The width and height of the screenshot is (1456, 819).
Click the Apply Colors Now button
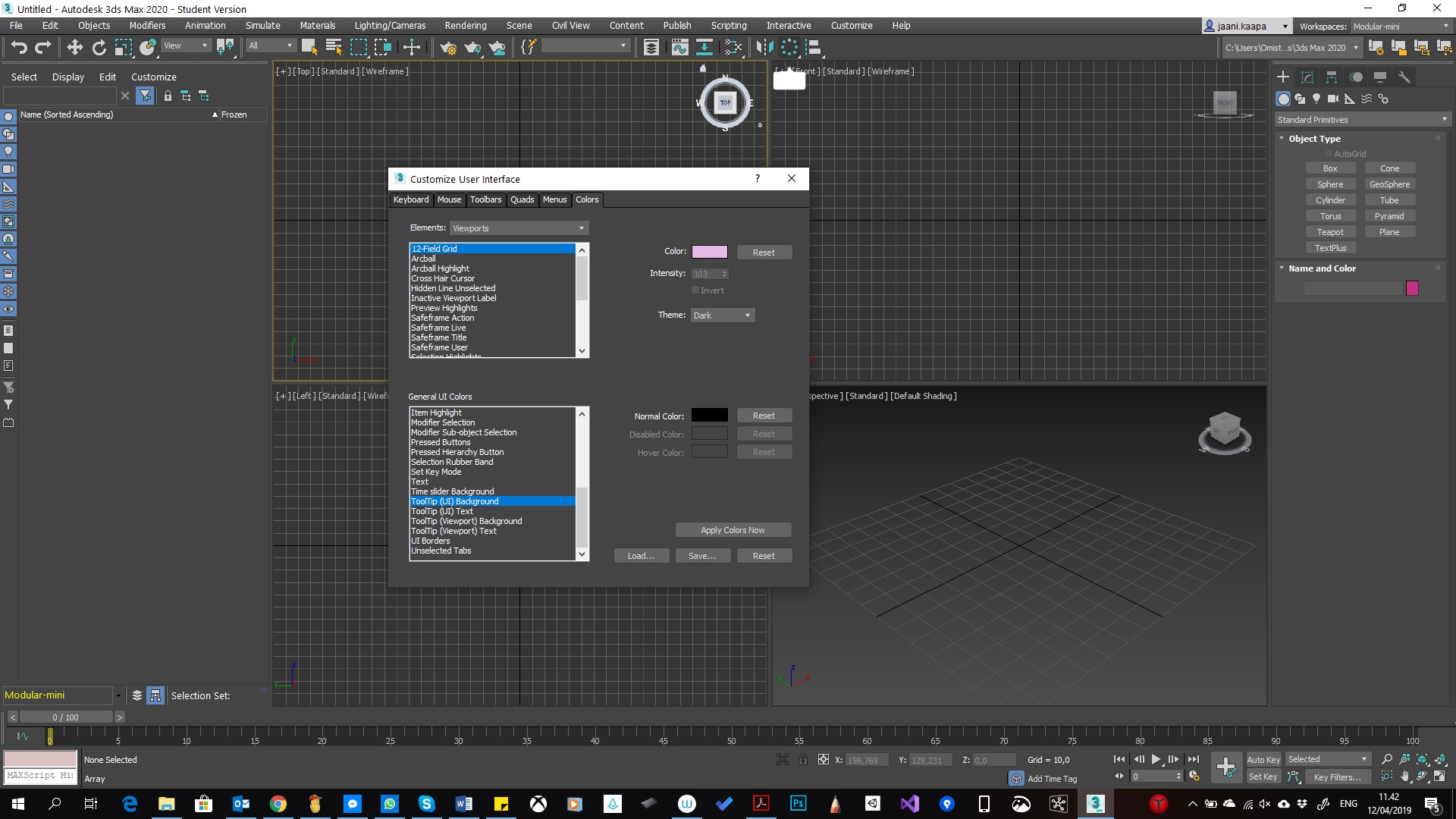point(733,530)
